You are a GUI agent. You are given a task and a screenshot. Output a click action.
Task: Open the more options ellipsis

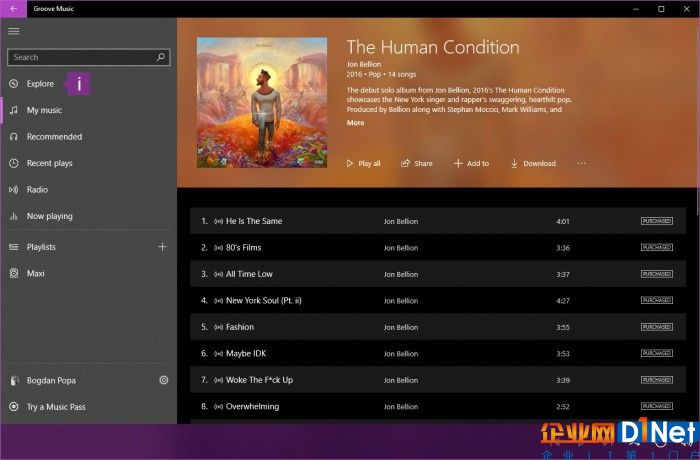[x=581, y=163]
